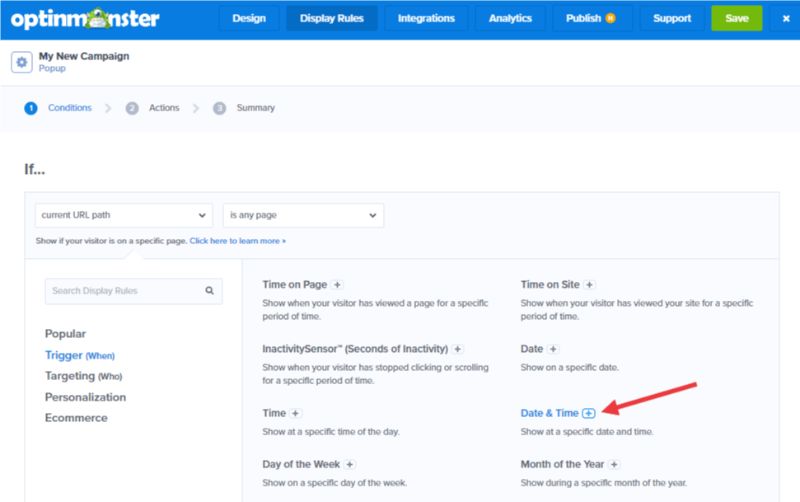Select the Popular rule category
The height and width of the screenshot is (502, 800).
[x=65, y=334]
